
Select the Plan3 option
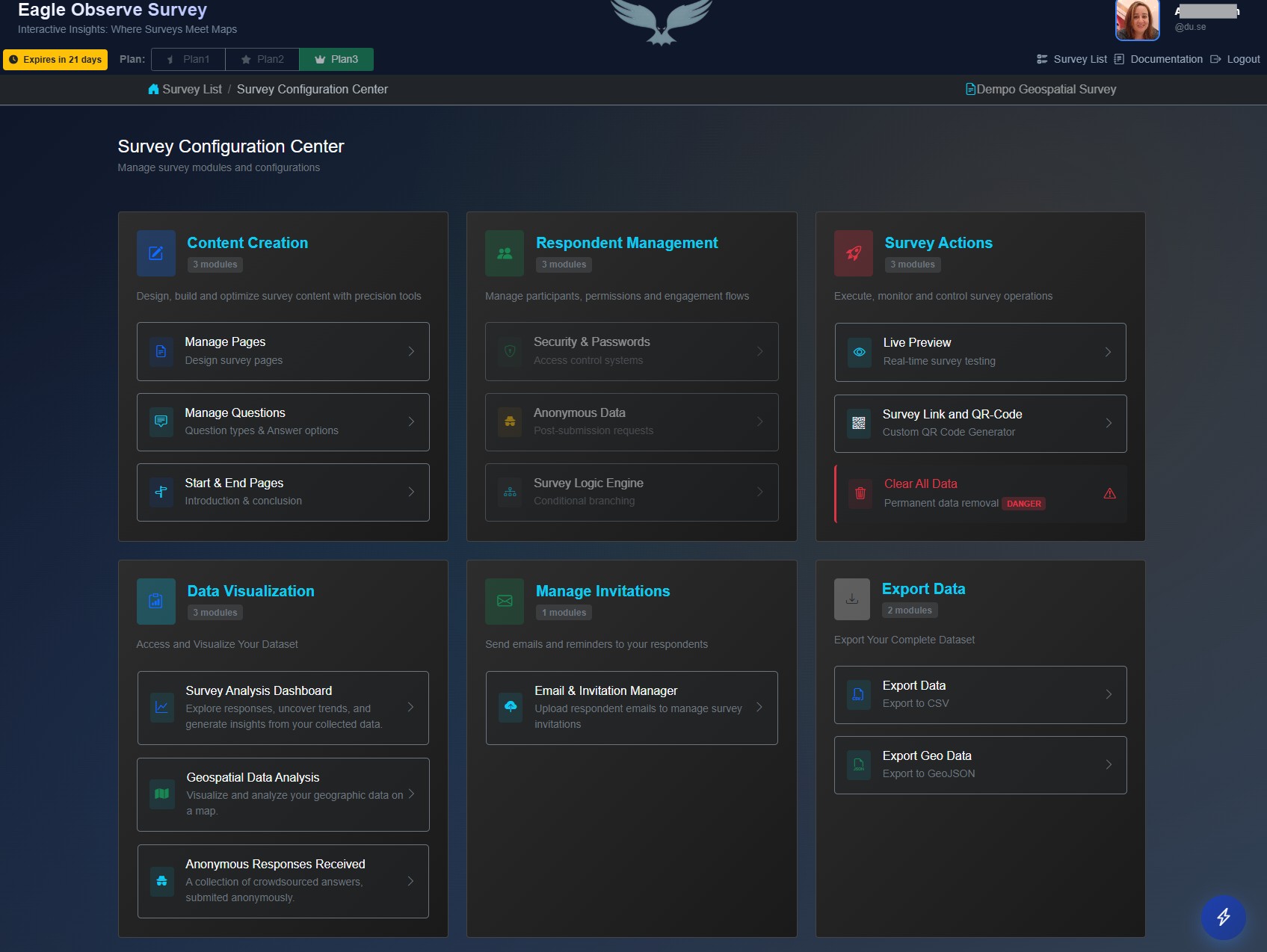(336, 59)
